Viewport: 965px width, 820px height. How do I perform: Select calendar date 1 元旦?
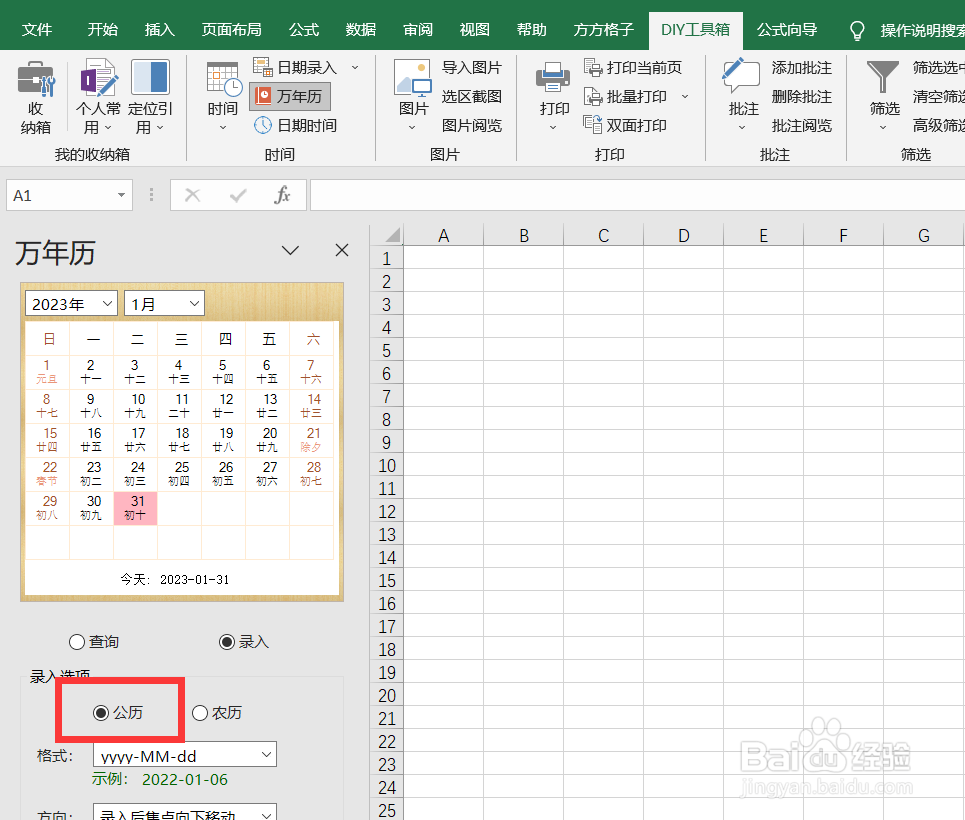[x=47, y=372]
